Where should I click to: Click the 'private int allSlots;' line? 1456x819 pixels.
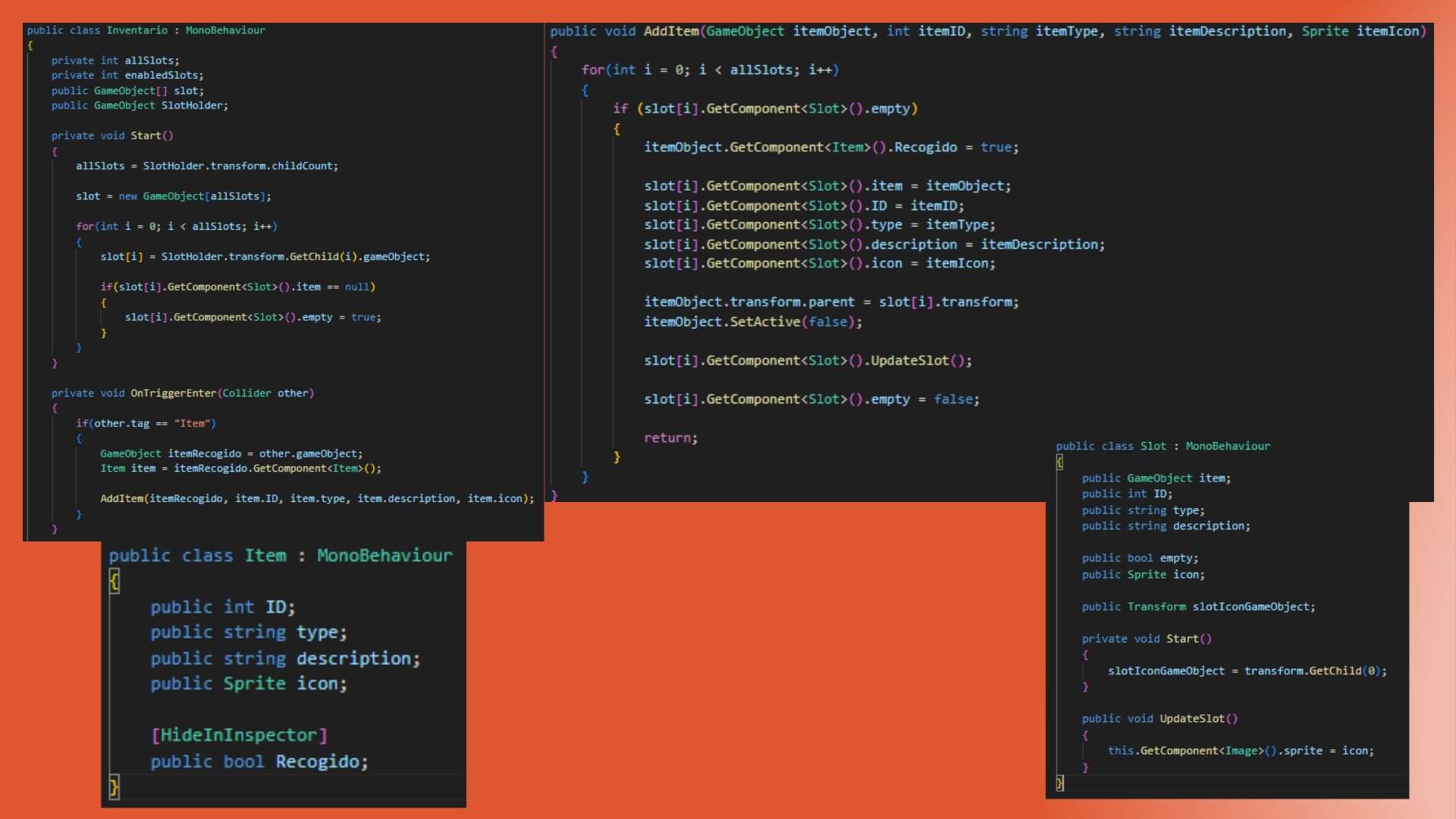coord(115,61)
